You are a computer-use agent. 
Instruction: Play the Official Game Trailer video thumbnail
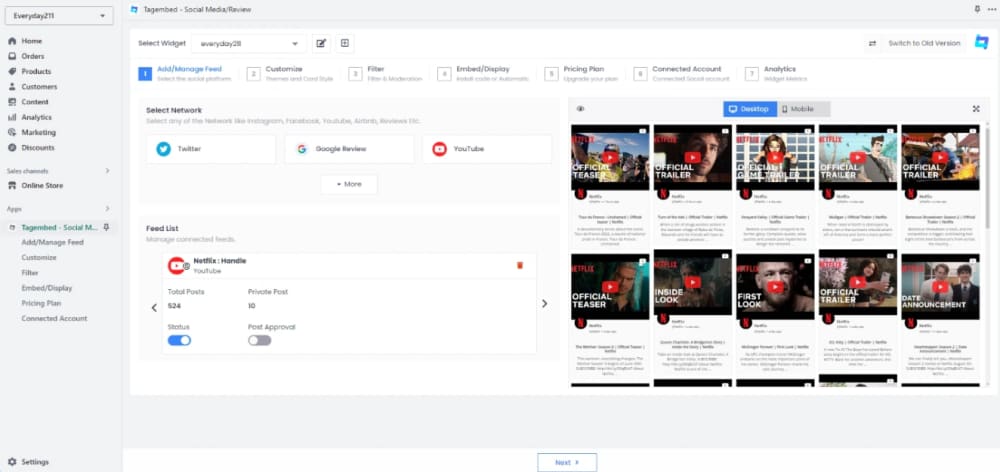click(x=775, y=157)
